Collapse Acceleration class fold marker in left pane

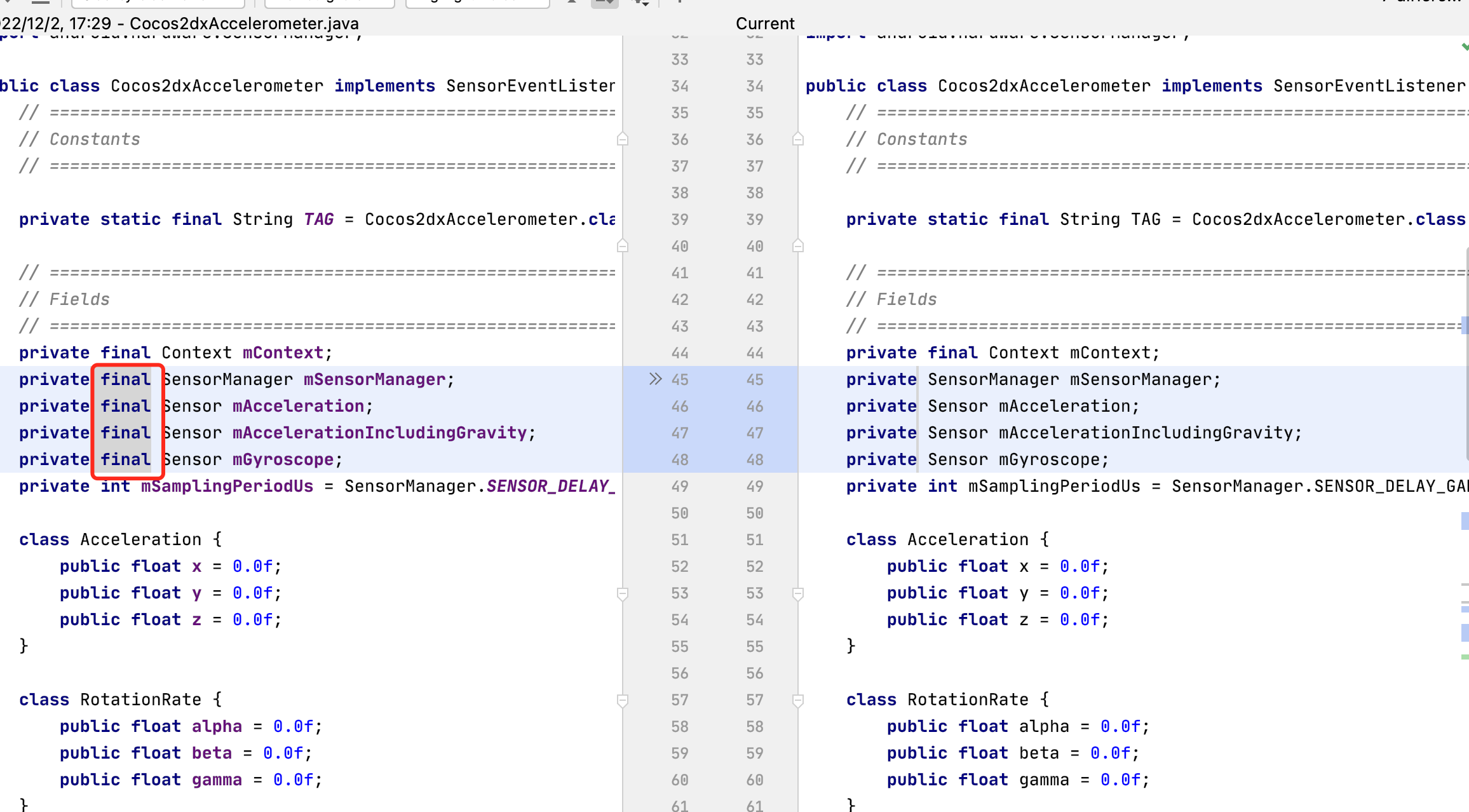pyautogui.click(x=623, y=593)
